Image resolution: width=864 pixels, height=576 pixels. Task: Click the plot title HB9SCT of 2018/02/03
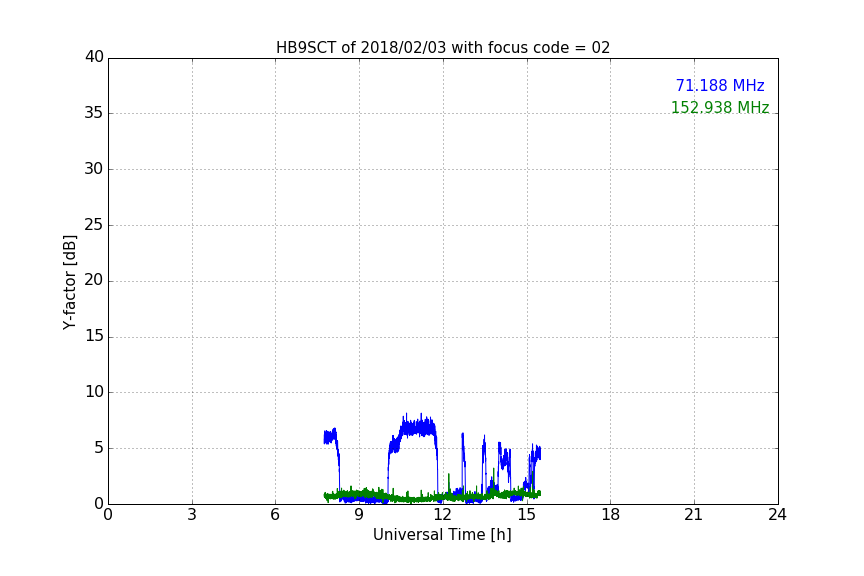pyautogui.click(x=443, y=48)
